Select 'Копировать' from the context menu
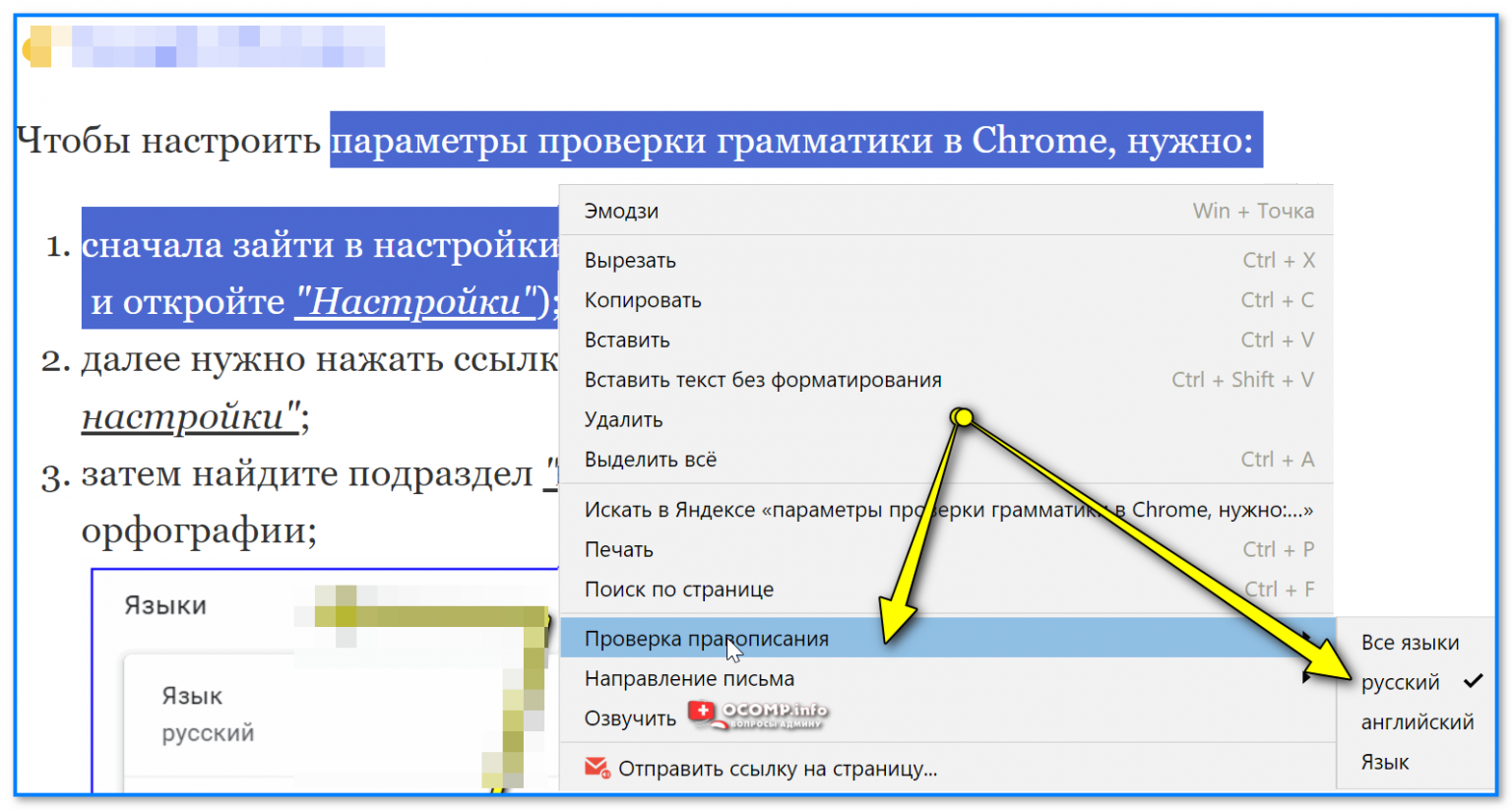This screenshot has width=1512, height=810. [x=947, y=300]
